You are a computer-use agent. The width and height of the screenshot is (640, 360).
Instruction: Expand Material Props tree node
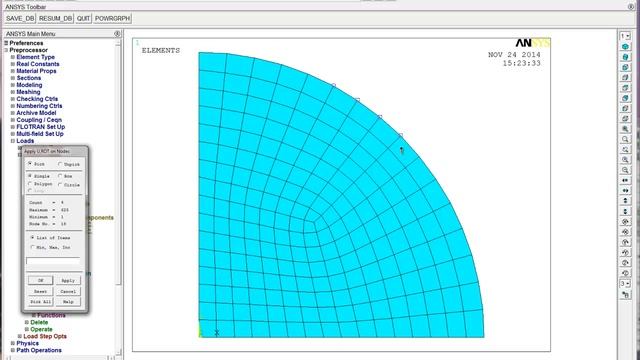[13, 71]
